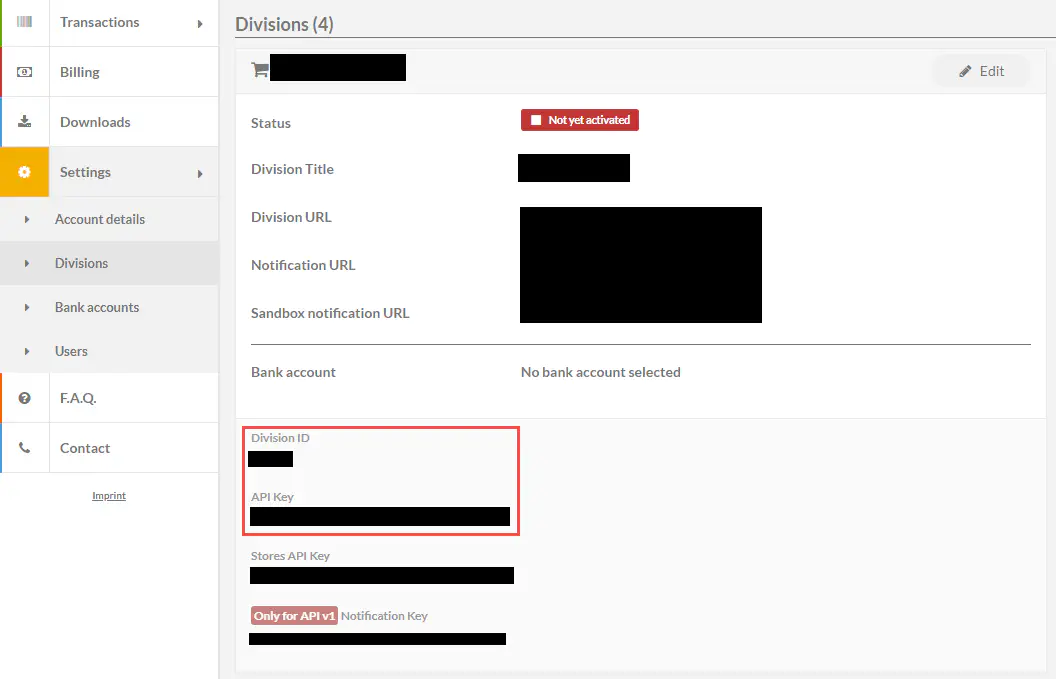The width and height of the screenshot is (1056, 679).
Task: Click the Billing money icon
Action: [x=24, y=72]
